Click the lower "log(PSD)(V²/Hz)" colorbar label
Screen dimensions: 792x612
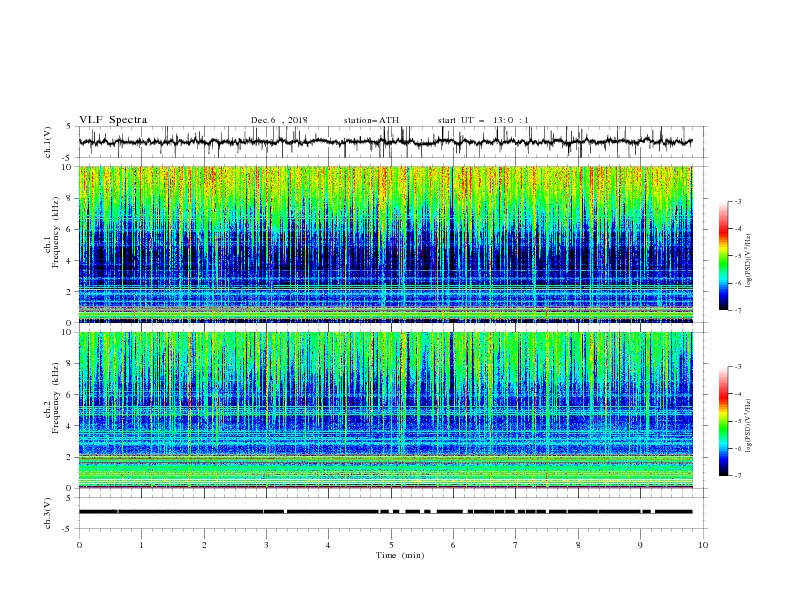[749, 426]
